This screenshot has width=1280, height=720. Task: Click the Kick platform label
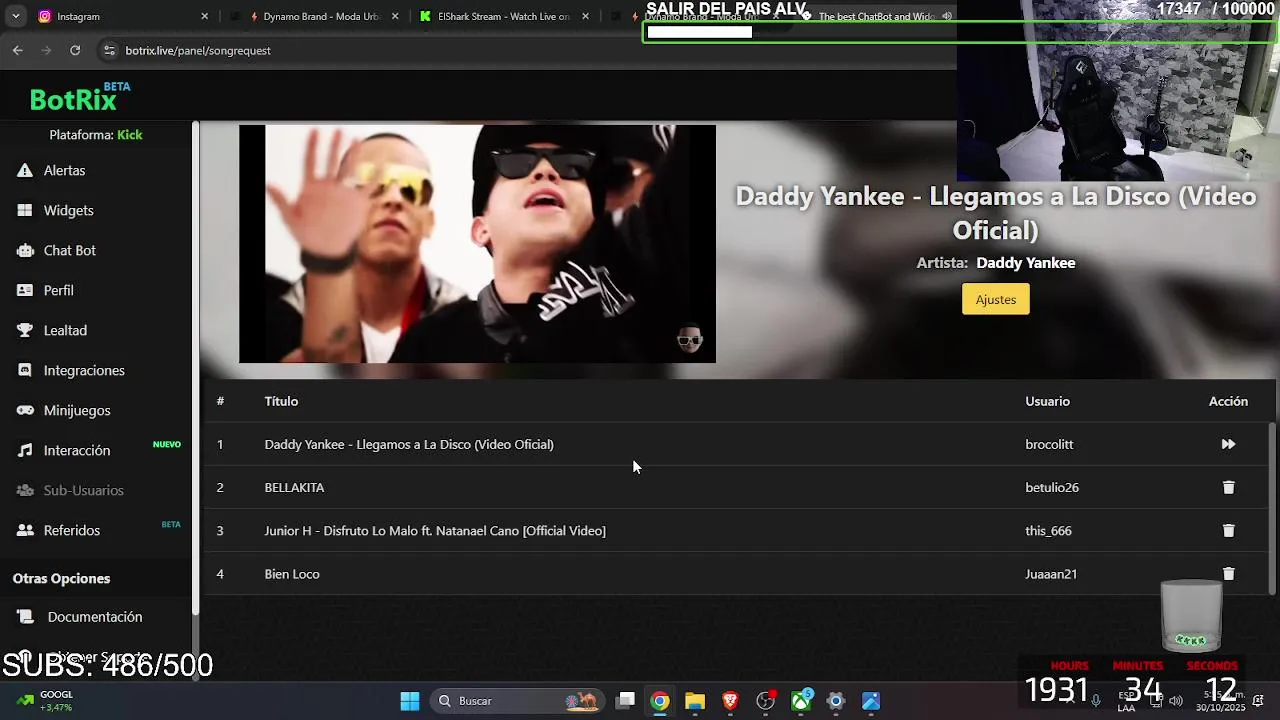[130, 135]
